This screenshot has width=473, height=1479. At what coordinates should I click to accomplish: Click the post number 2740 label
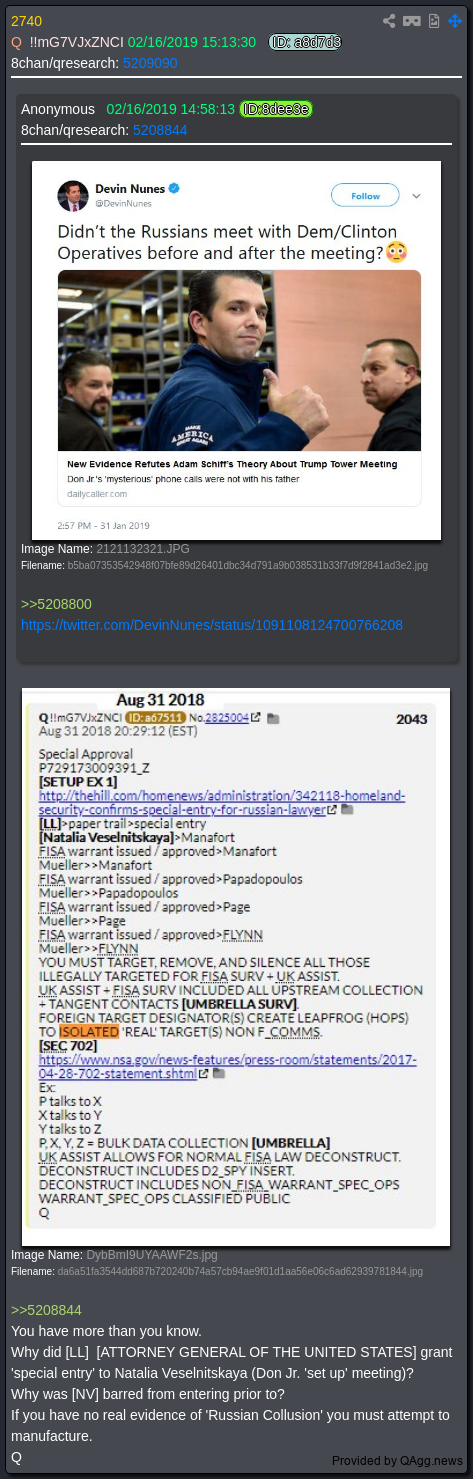[27, 21]
